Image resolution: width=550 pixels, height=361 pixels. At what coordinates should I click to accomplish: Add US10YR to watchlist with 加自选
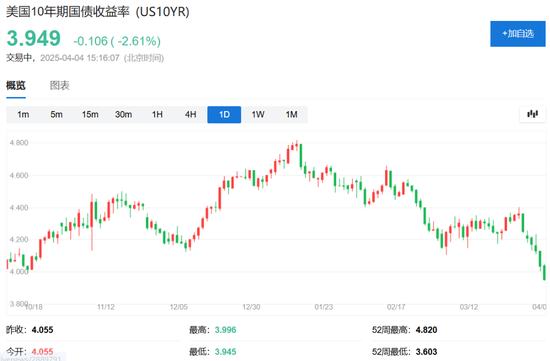click(x=518, y=34)
